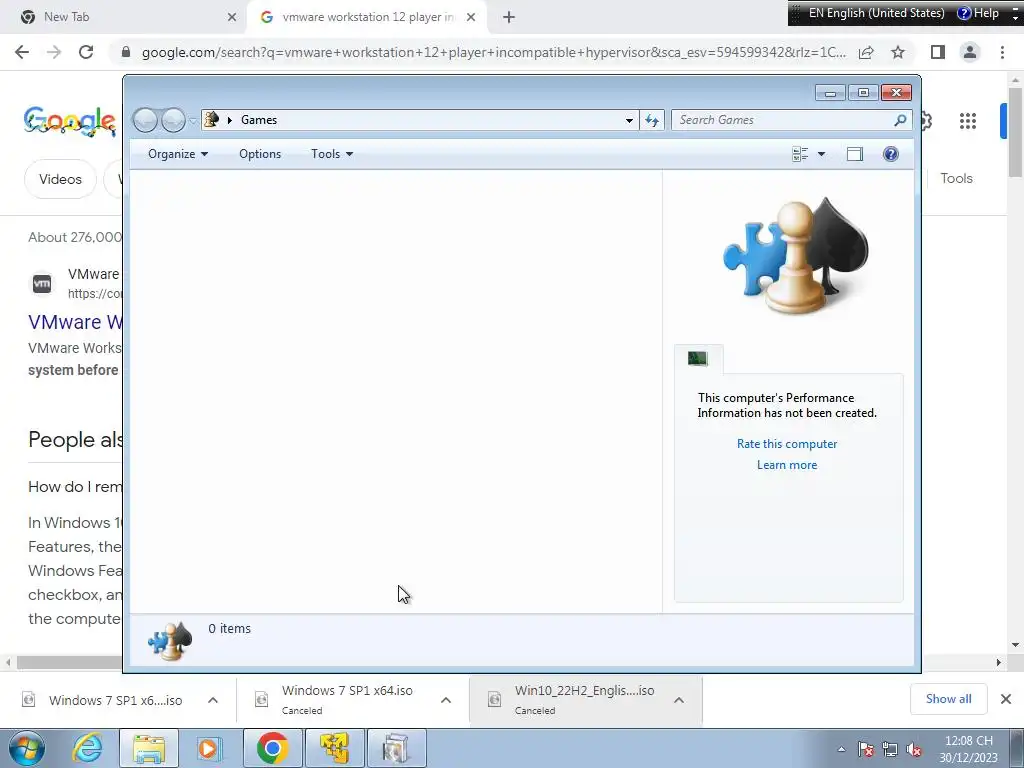Click the Games window back navigation button
The height and width of the screenshot is (768, 1024).
point(146,120)
